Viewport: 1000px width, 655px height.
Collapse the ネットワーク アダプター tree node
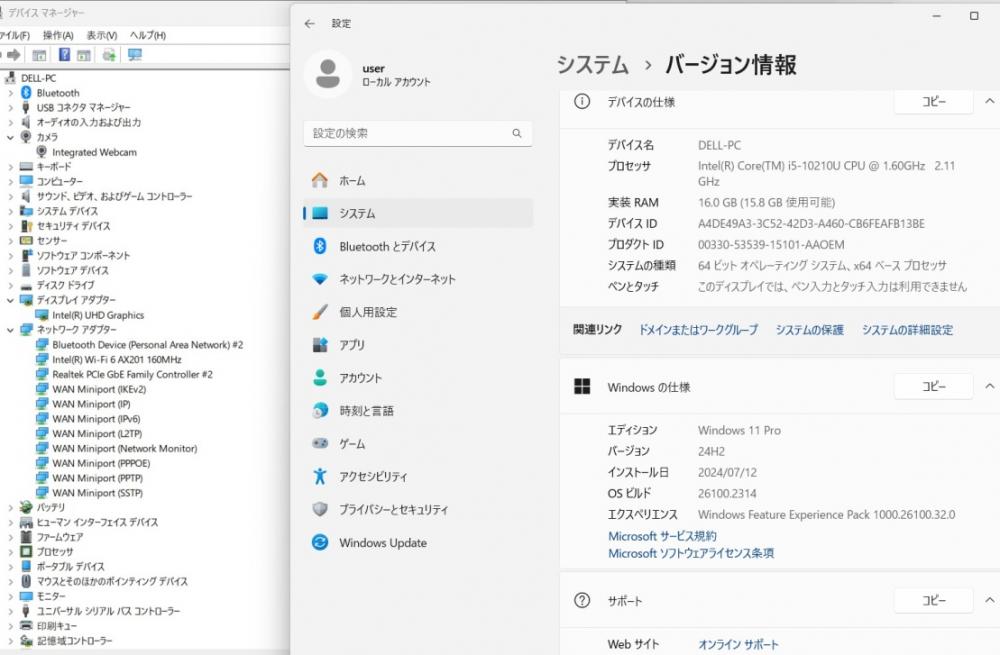10,330
